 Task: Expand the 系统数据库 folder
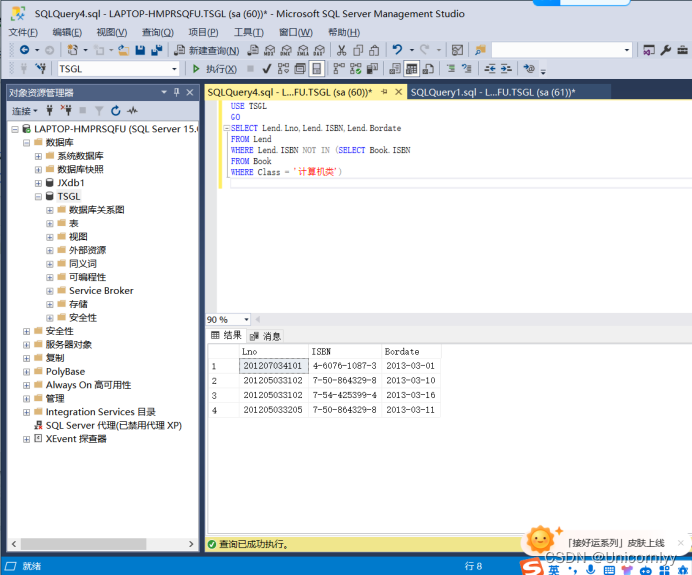38,156
